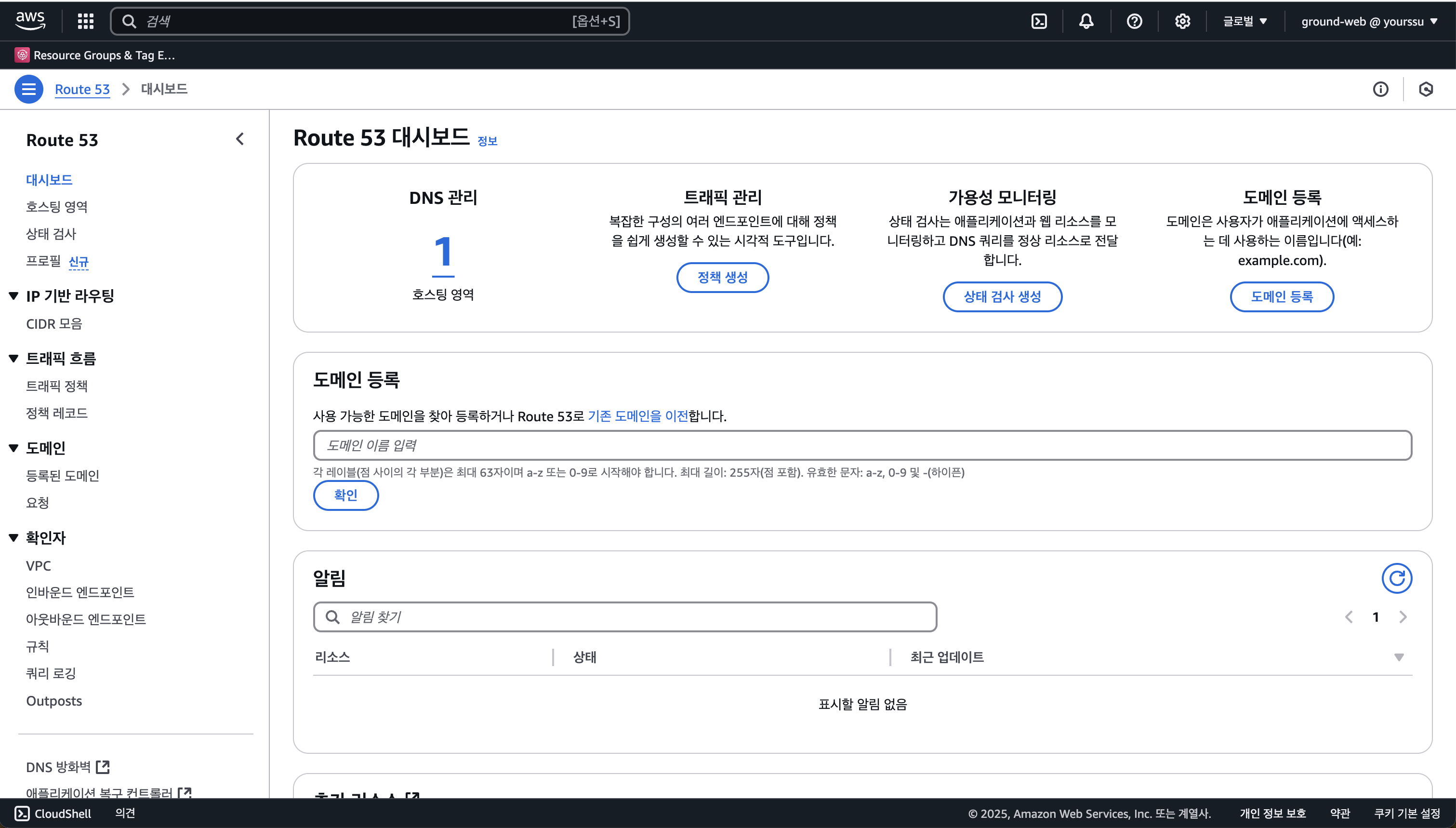Open the 글로벌 region dropdown
The height and width of the screenshot is (828, 1456).
coord(1244,22)
